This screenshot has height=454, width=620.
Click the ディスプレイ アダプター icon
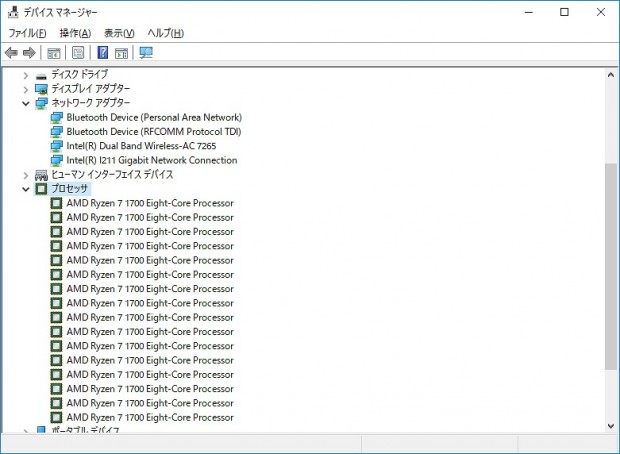pyautogui.click(x=41, y=89)
